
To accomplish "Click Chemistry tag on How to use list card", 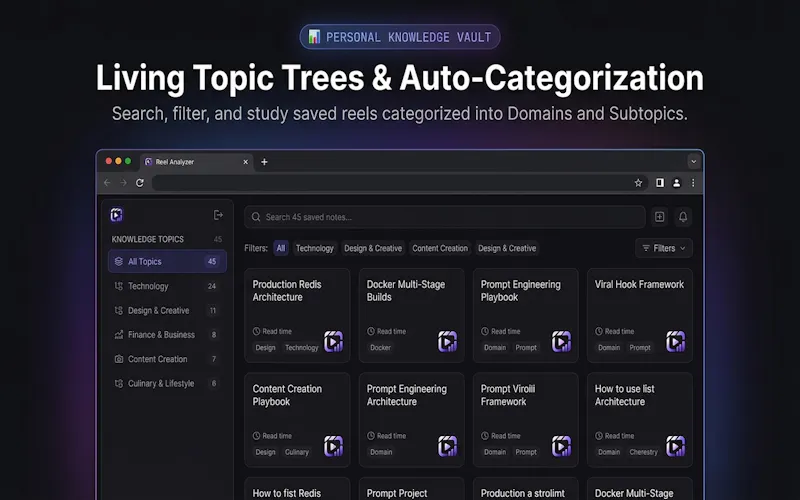I will [x=643, y=452].
